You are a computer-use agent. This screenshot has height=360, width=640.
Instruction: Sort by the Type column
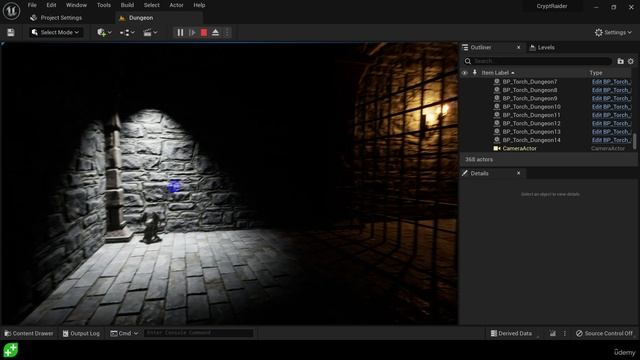(596, 73)
